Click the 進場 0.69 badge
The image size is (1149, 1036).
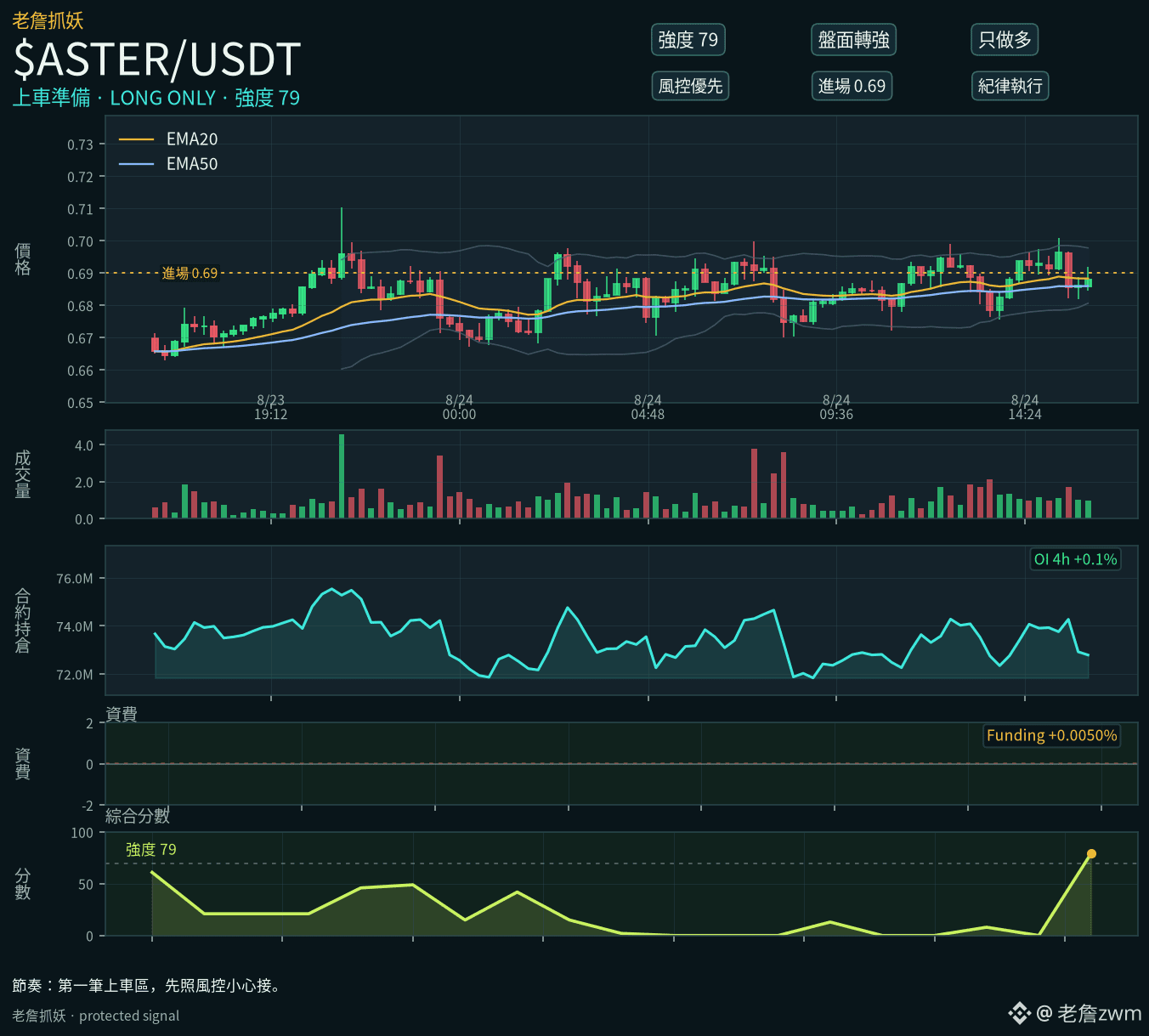852,86
